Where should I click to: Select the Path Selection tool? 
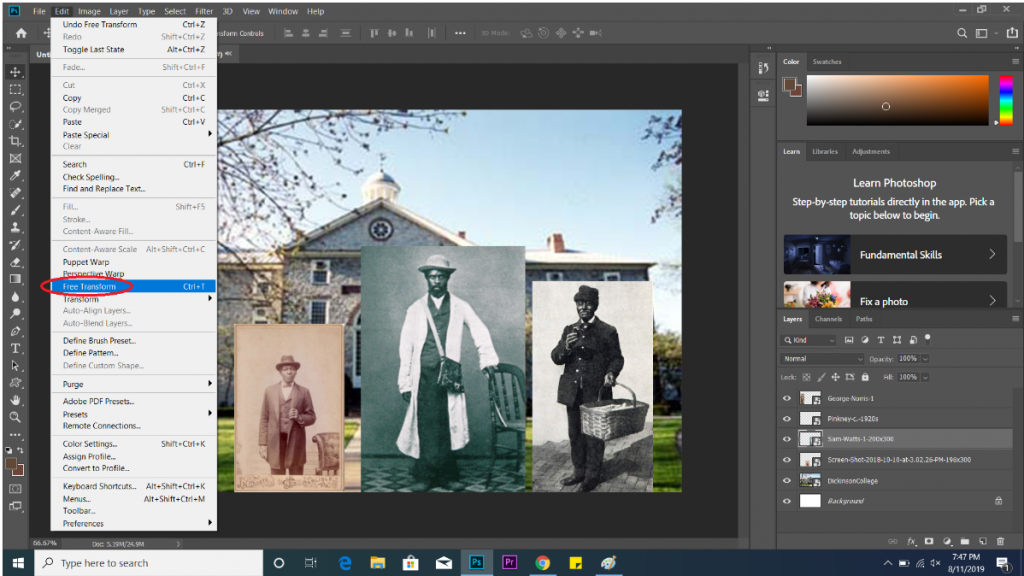click(15, 366)
